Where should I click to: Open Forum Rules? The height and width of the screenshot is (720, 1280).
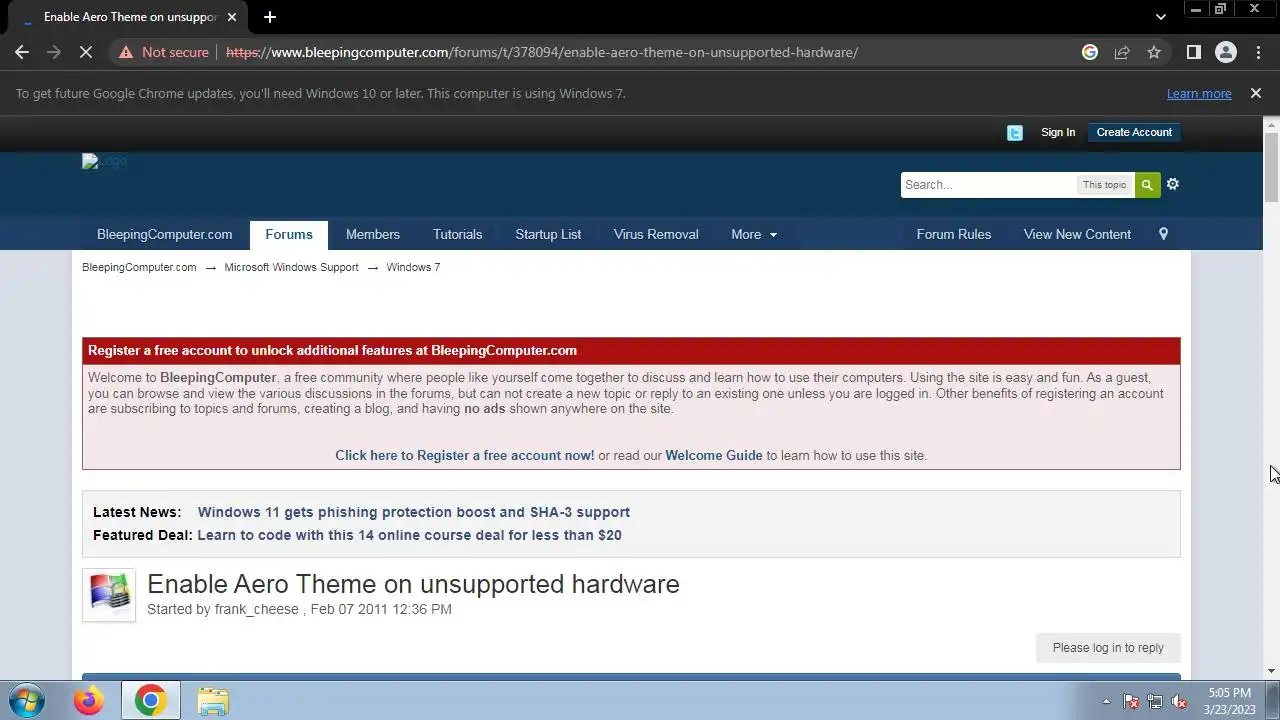[x=954, y=234]
